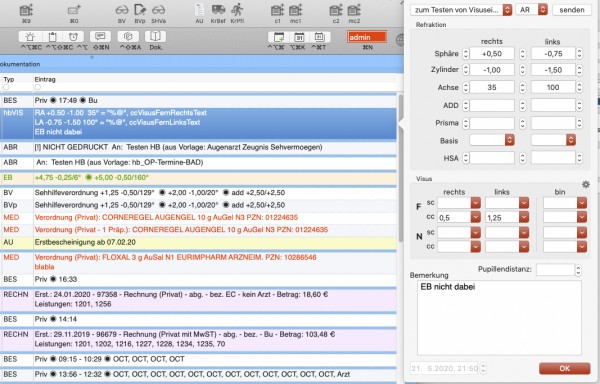600x384 pixels.
Task: Click the alarm siren light icon
Action: click(x=30, y=37)
